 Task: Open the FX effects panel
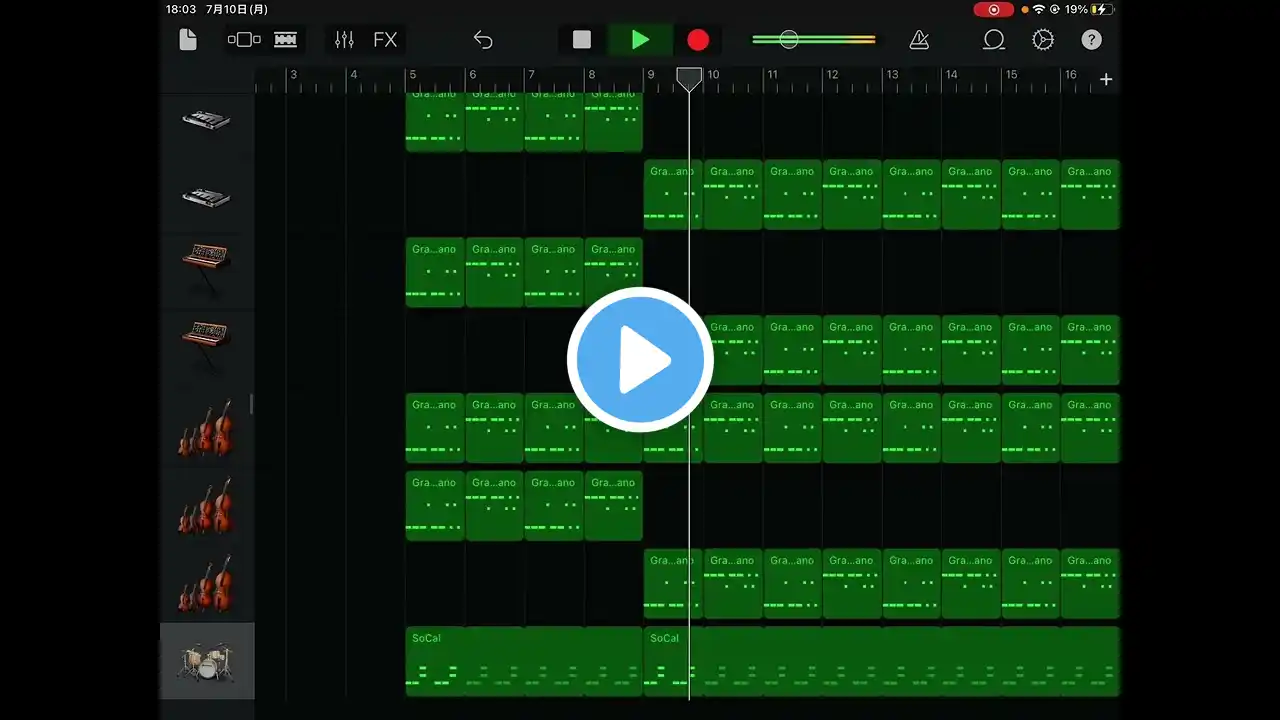coord(385,40)
